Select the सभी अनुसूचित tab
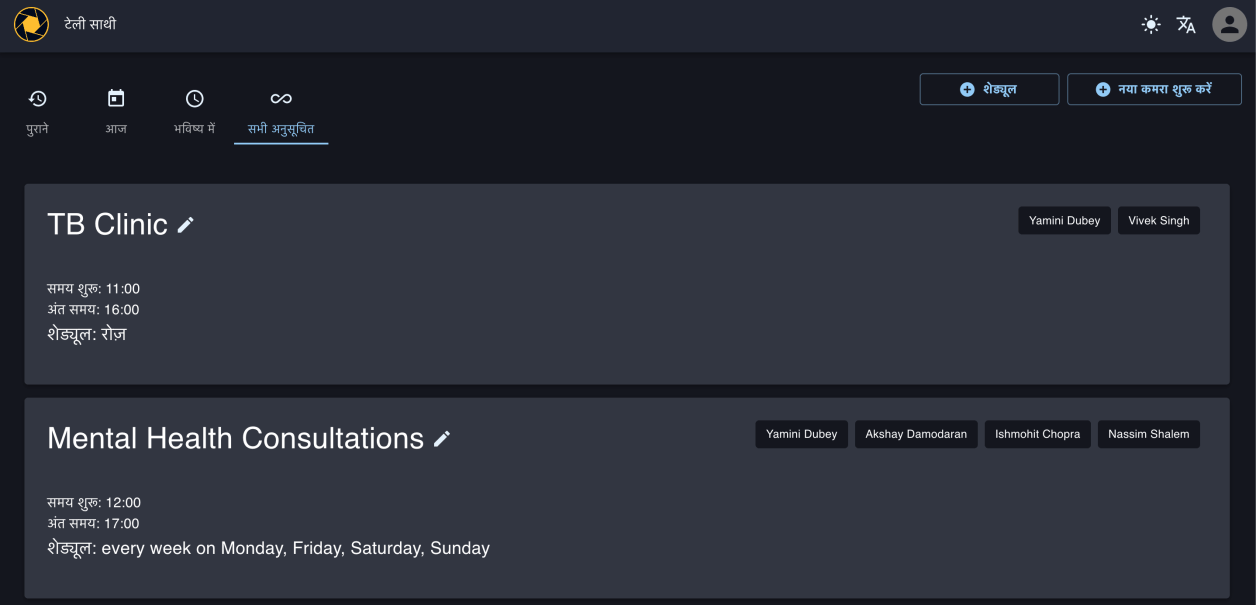This screenshot has height=605, width=1256. (x=281, y=112)
